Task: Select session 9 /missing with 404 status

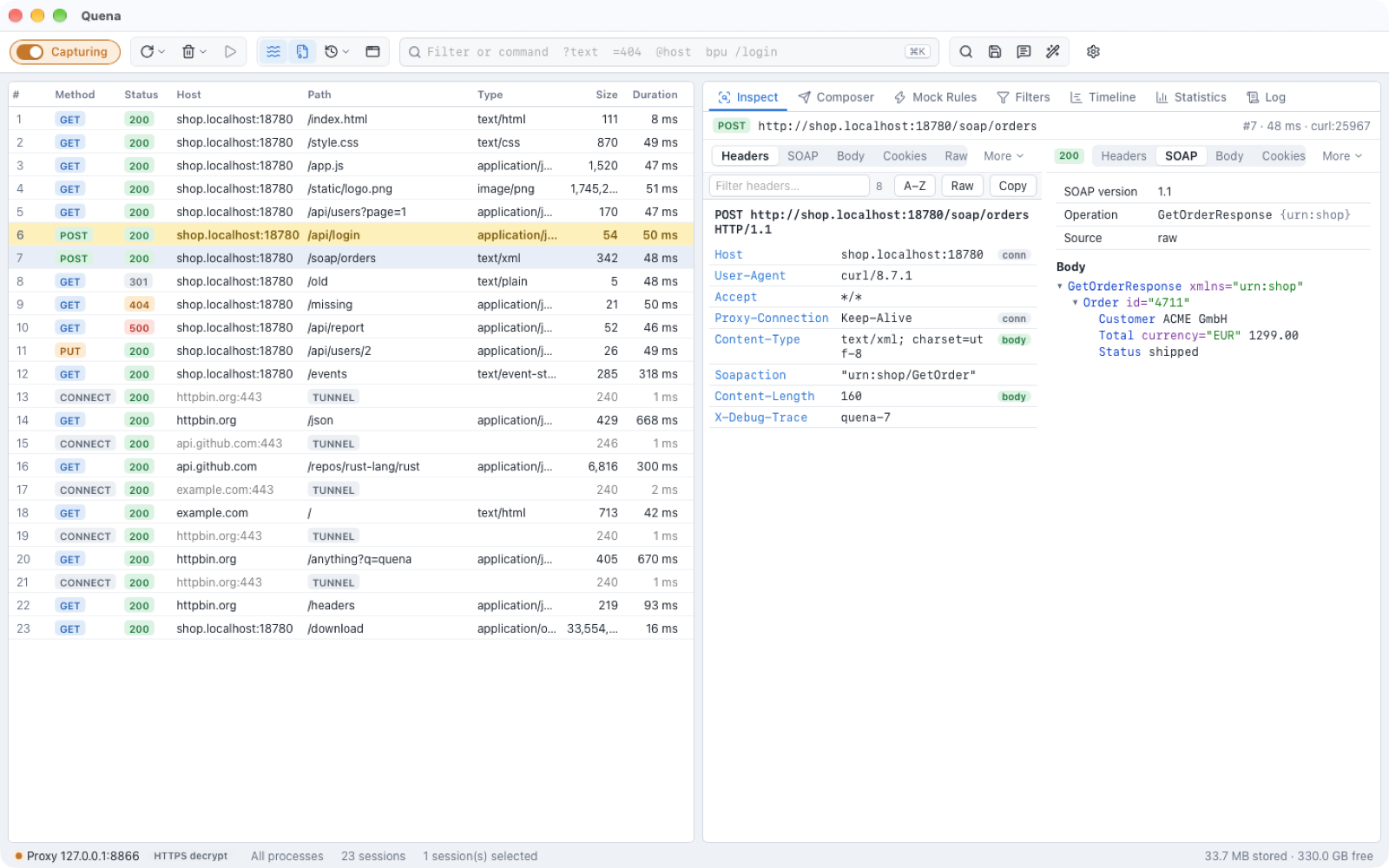Action: click(351, 305)
